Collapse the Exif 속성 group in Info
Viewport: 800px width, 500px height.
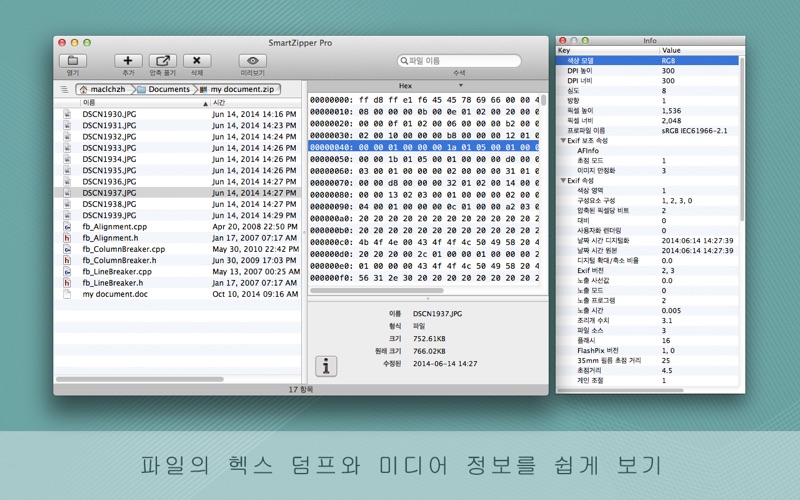click(x=563, y=181)
